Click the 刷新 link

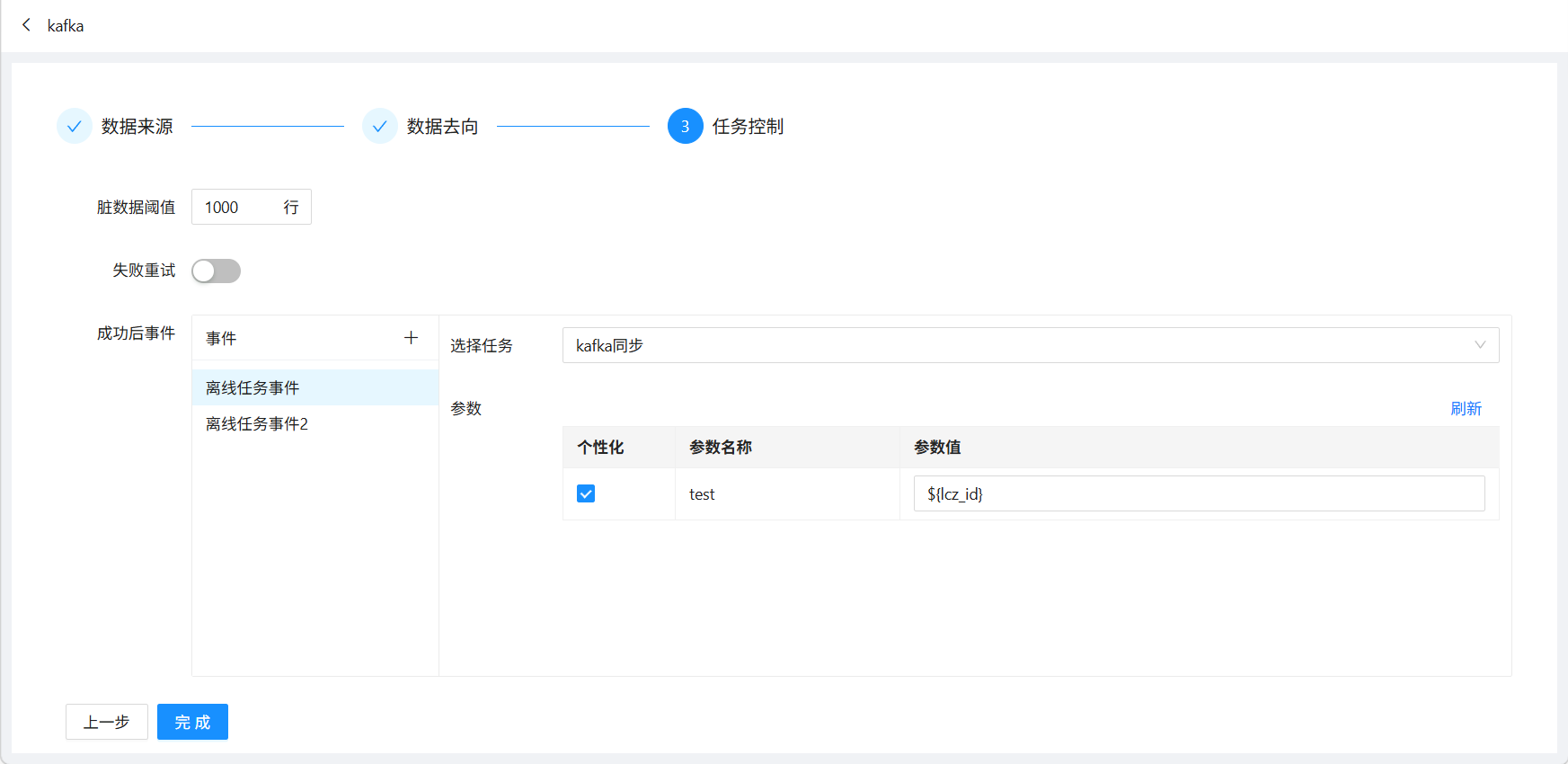[x=1465, y=408]
